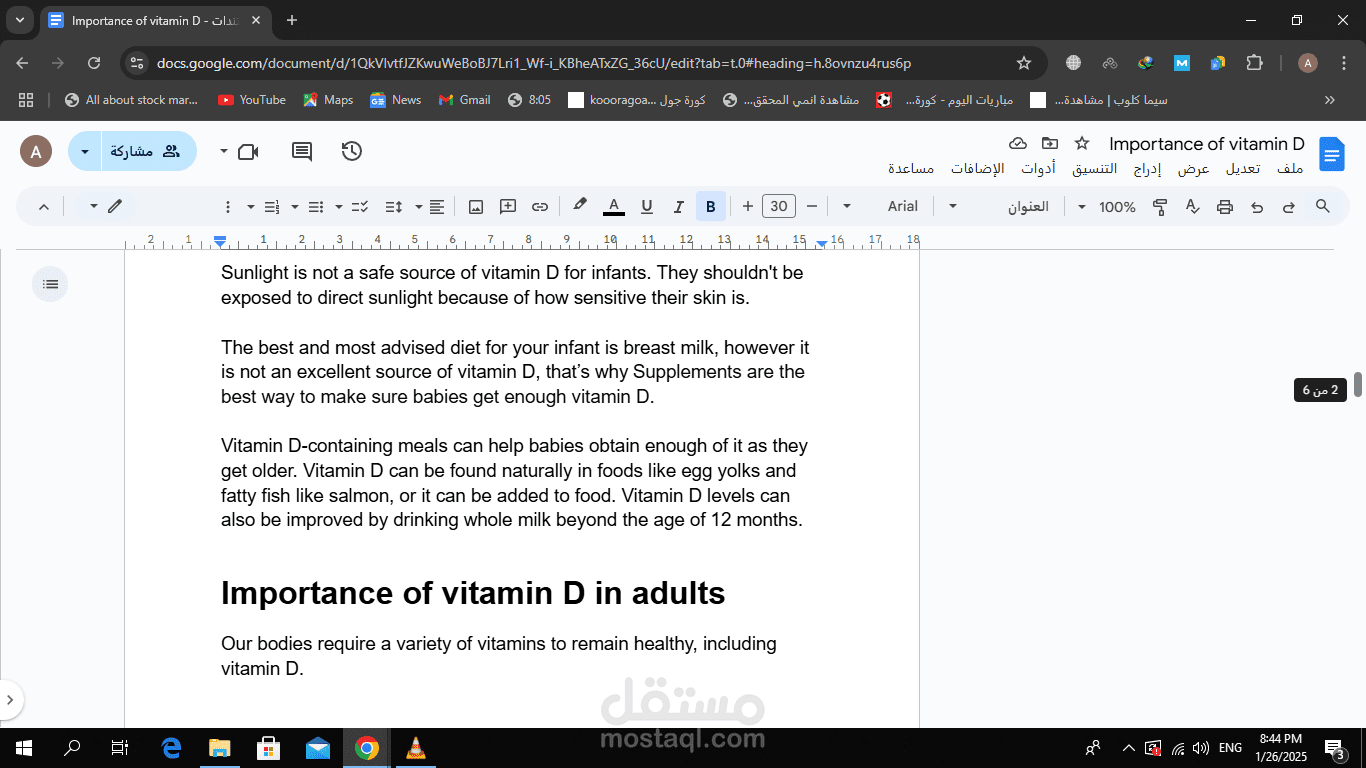Screen dimensions: 1366x768
Task: Open the checklist dropdown arrow
Action: (x=339, y=207)
